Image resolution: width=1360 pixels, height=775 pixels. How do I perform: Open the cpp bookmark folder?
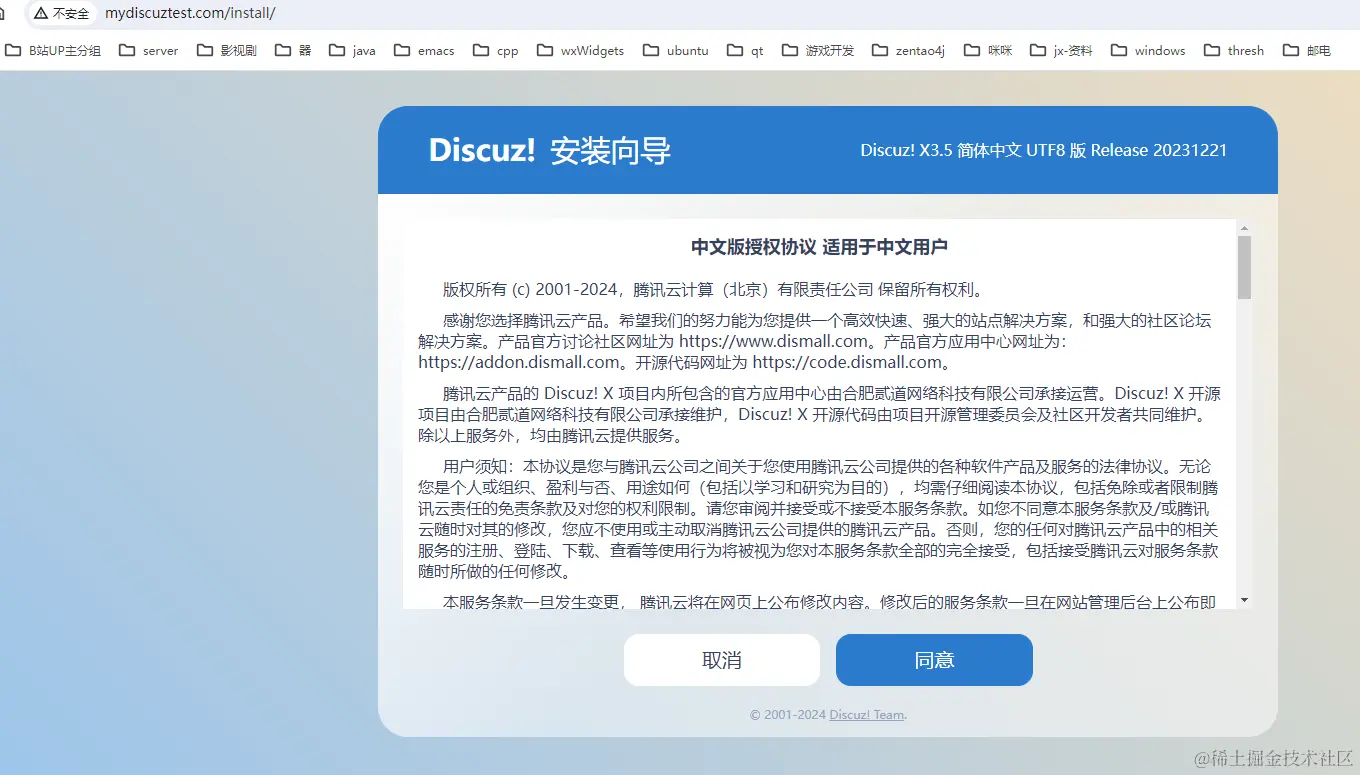[x=496, y=50]
